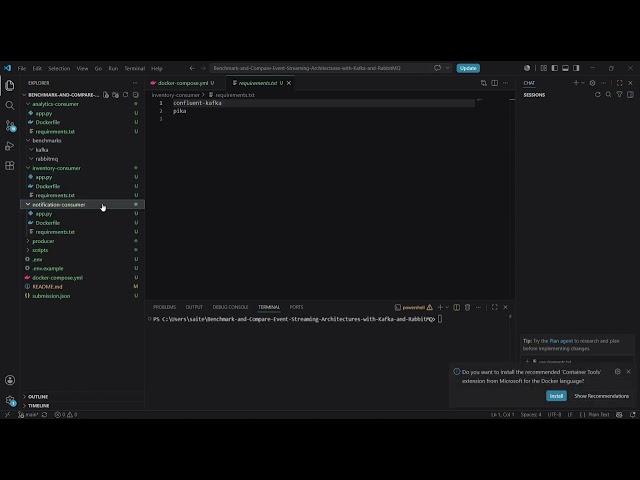Image resolution: width=640 pixels, height=480 pixels.
Task: Open the Search view in activity bar
Action: point(10,106)
